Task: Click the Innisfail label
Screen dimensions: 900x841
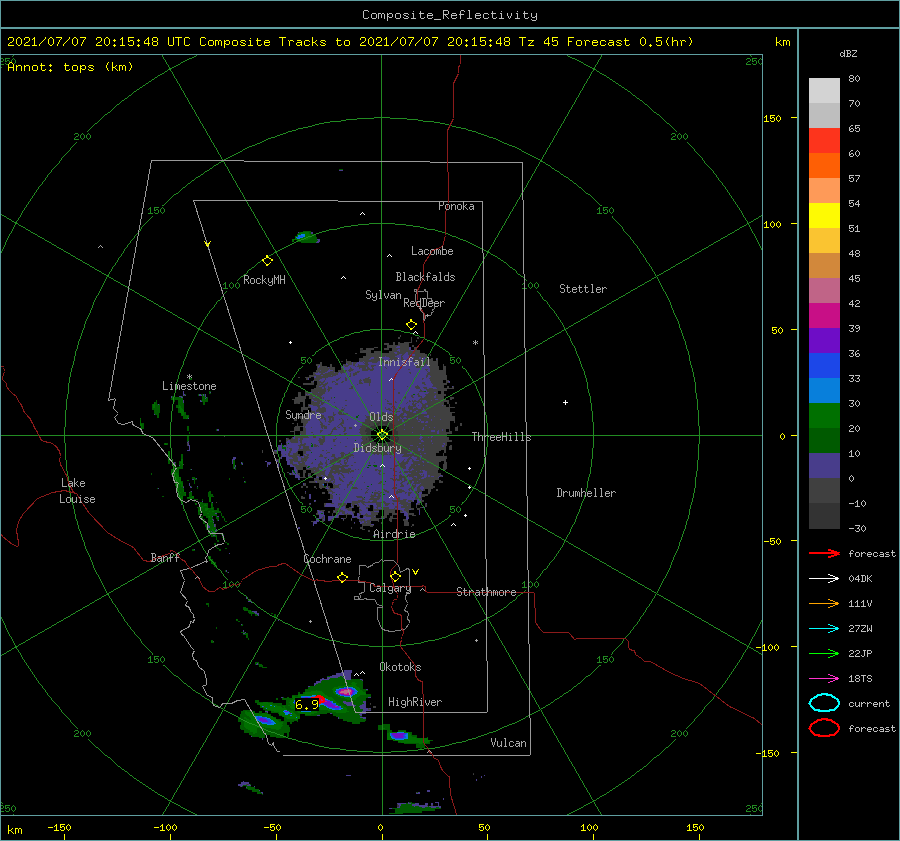Action: [404, 362]
